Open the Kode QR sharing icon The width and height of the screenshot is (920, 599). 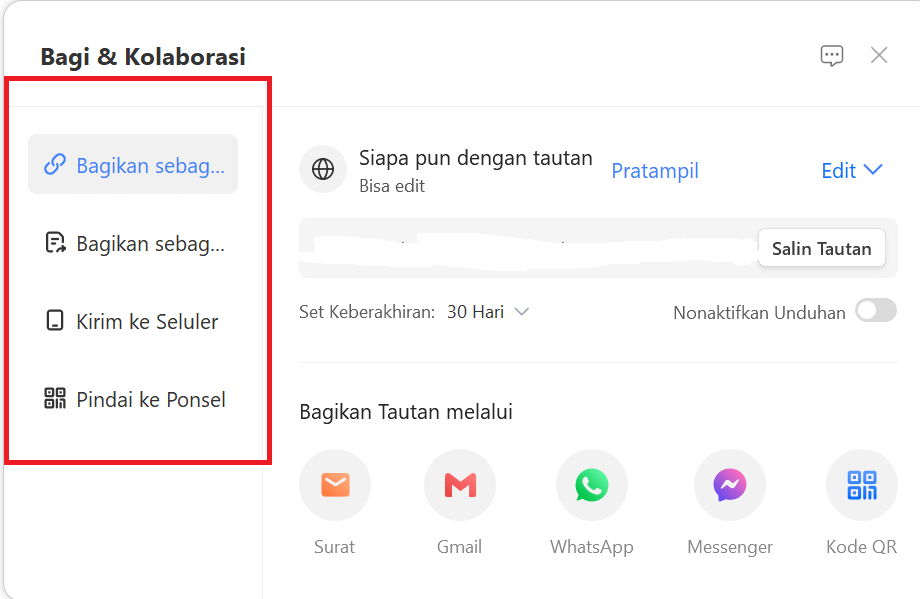861,484
